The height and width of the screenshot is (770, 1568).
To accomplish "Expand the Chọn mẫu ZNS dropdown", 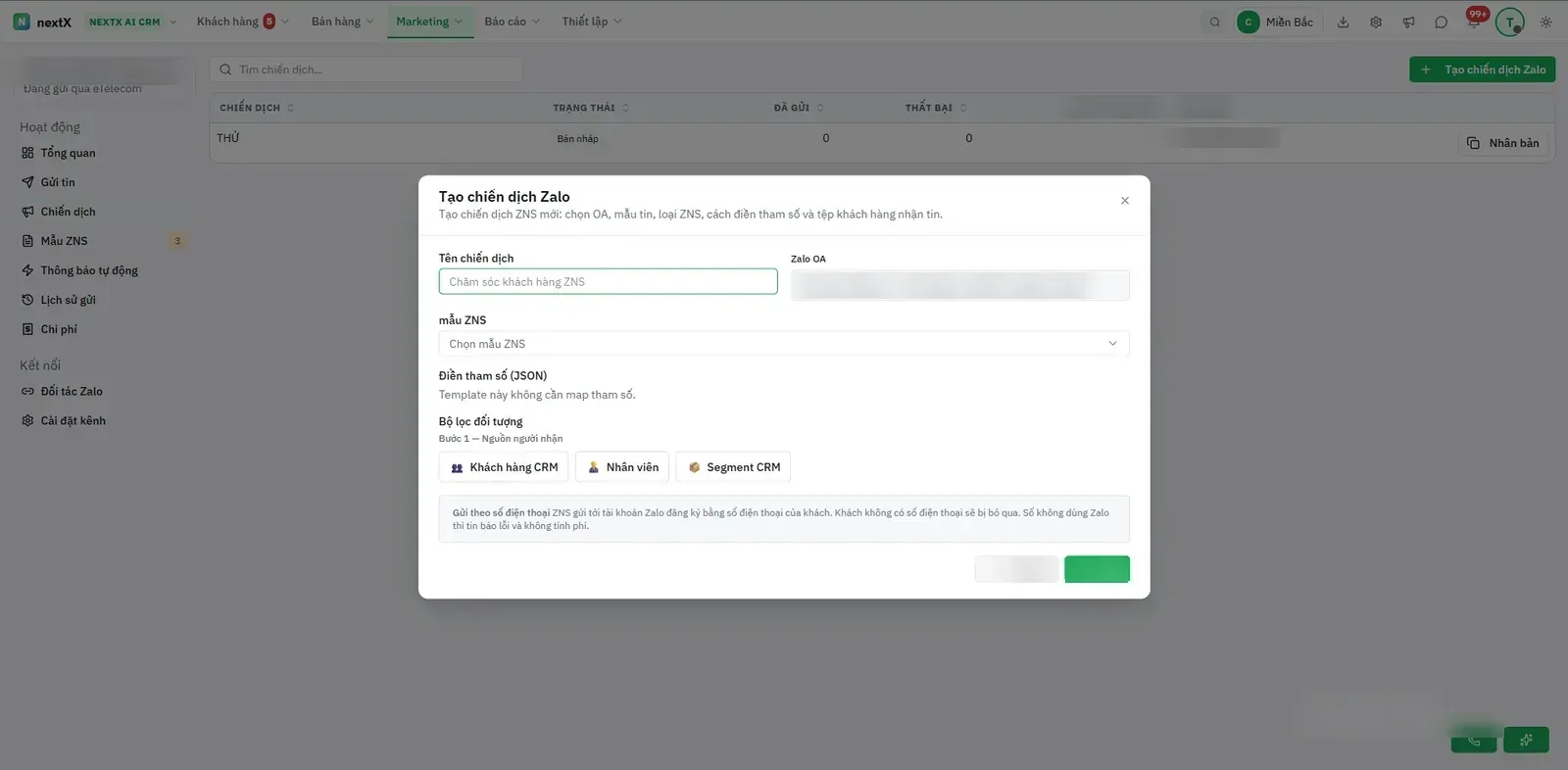I will click(x=784, y=344).
